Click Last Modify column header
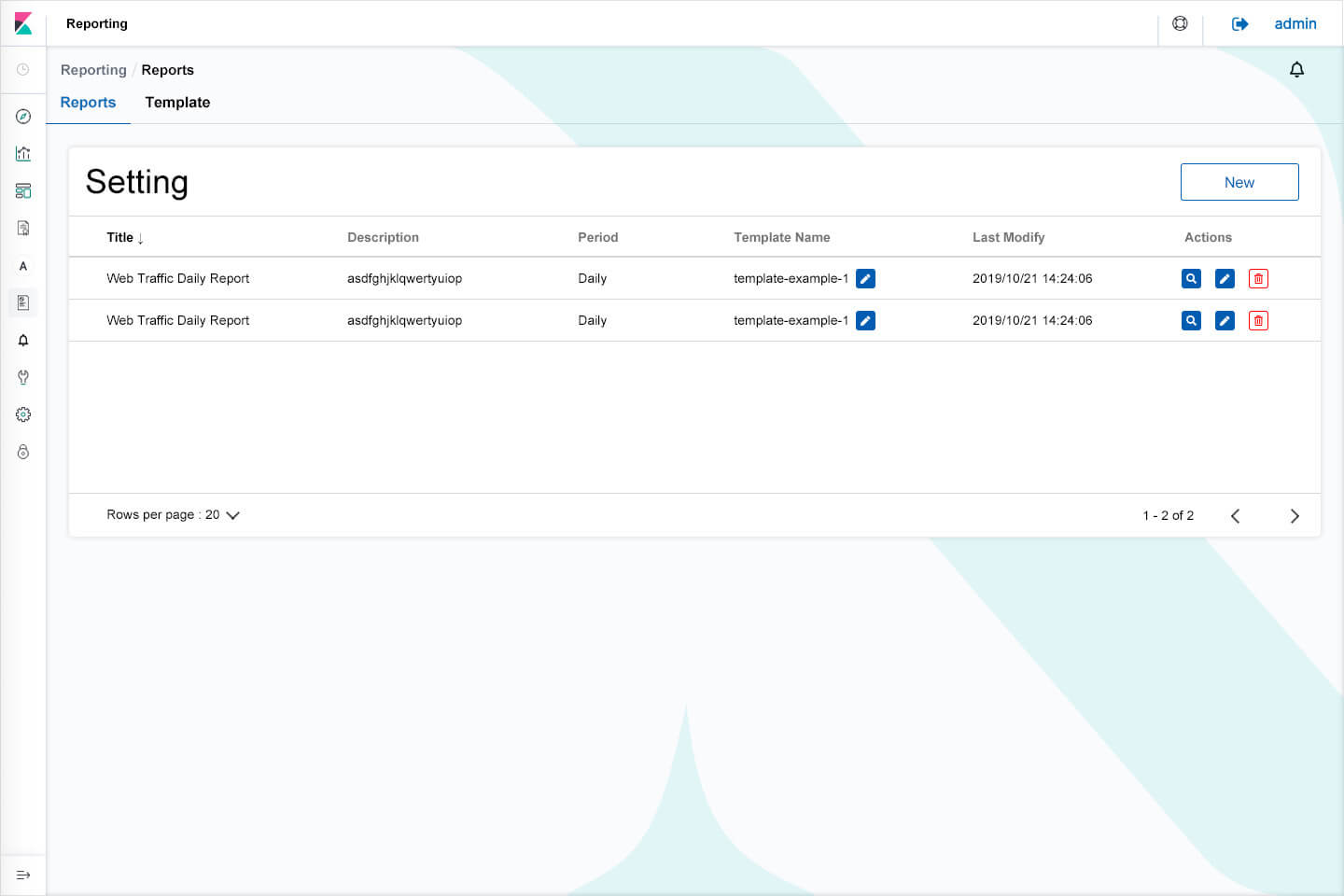The image size is (1344, 896). [x=1009, y=238]
